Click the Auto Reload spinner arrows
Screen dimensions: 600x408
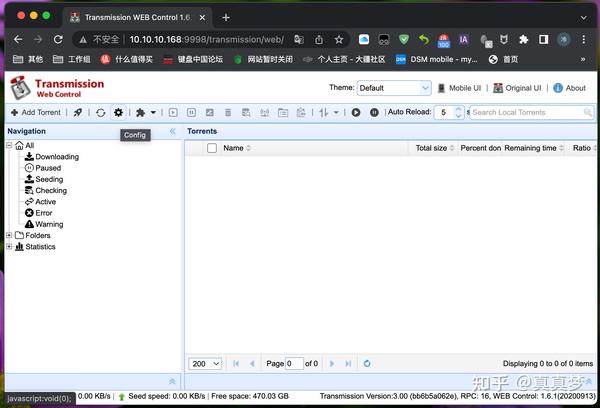click(458, 113)
